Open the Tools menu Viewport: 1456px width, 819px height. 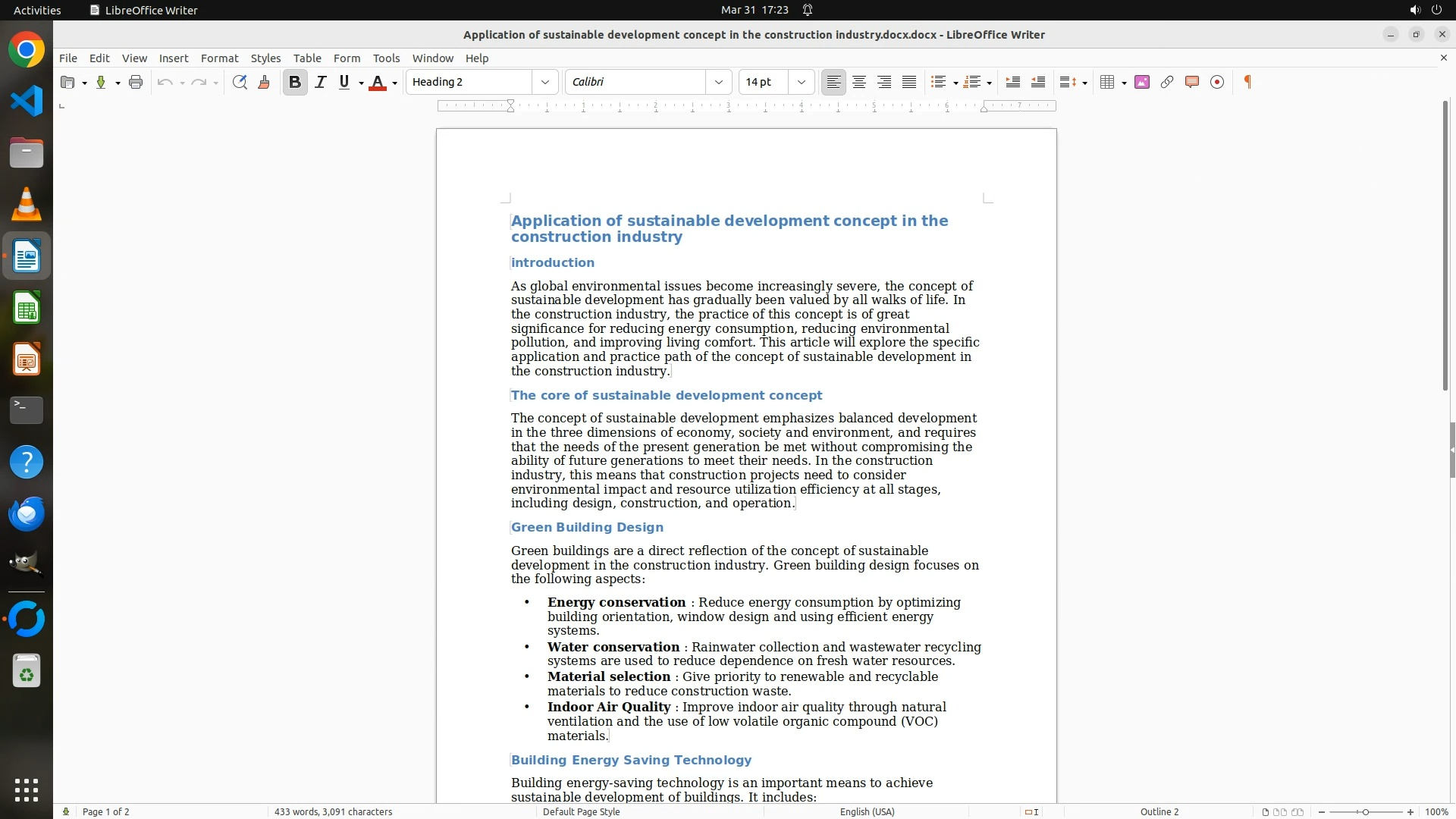pyautogui.click(x=386, y=58)
